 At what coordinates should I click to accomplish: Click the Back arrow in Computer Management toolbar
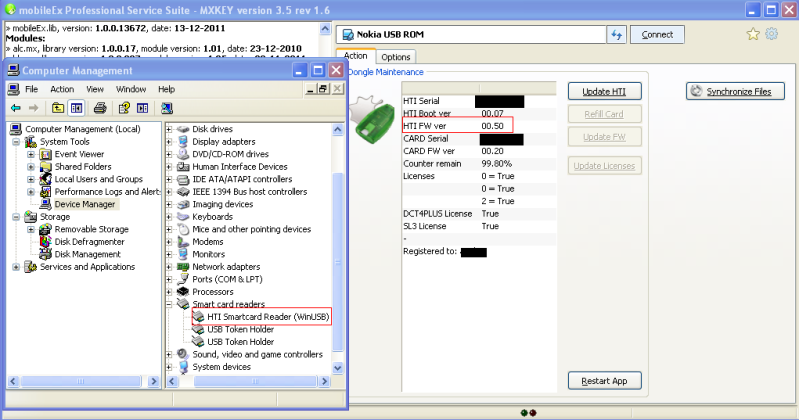click(x=16, y=108)
